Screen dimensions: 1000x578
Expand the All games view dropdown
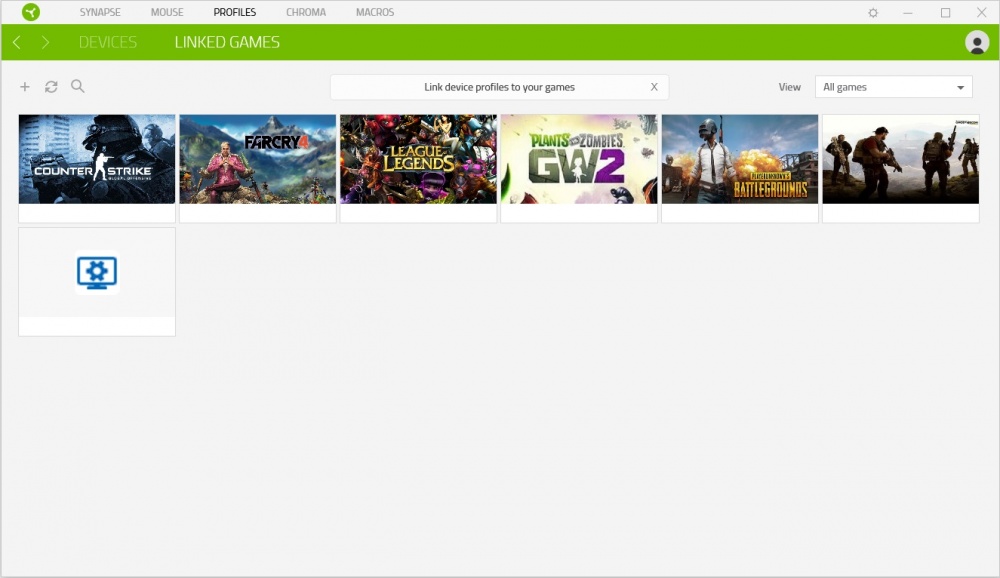[x=893, y=87]
